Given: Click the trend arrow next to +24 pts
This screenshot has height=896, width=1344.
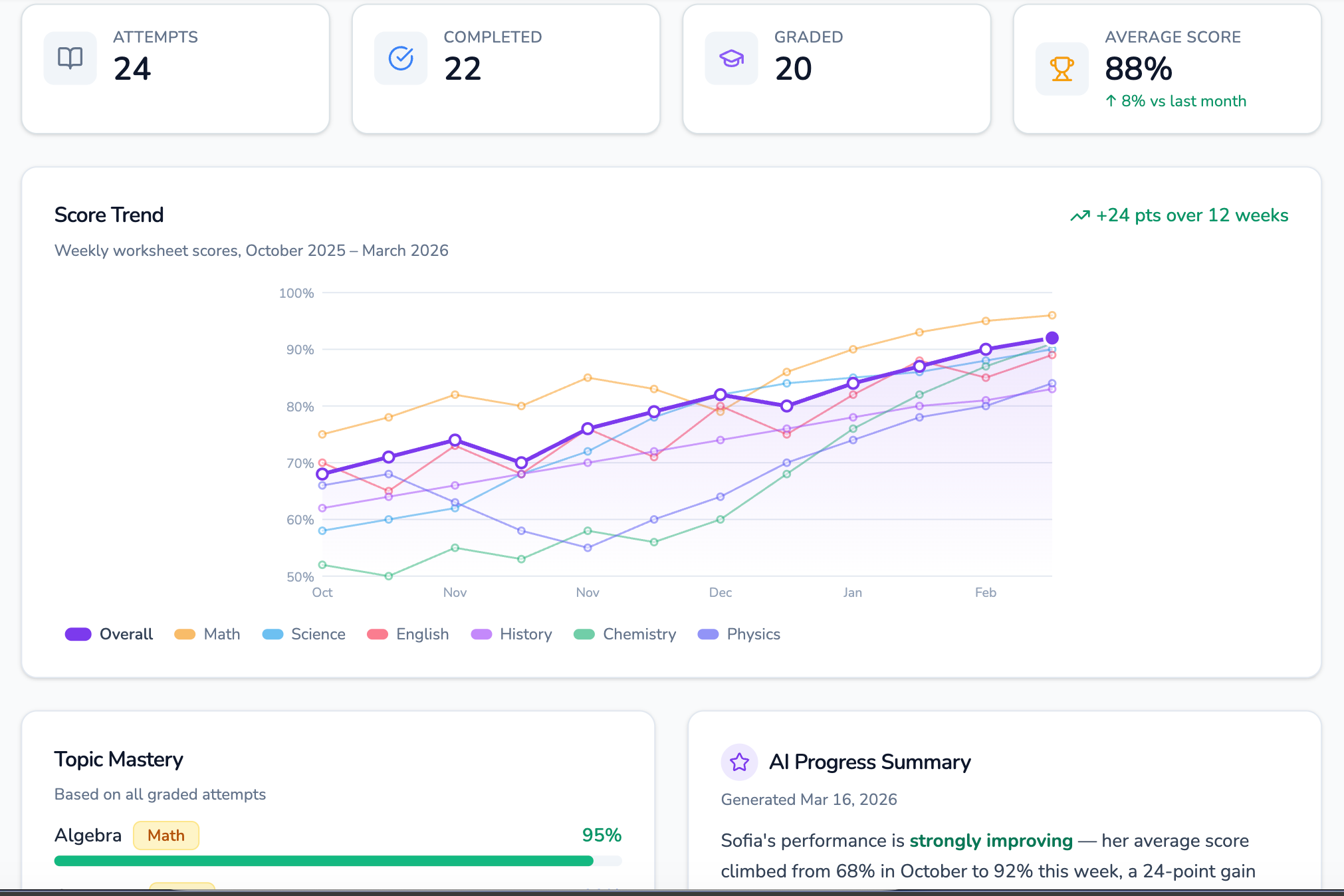Looking at the screenshot, I should [1082, 215].
